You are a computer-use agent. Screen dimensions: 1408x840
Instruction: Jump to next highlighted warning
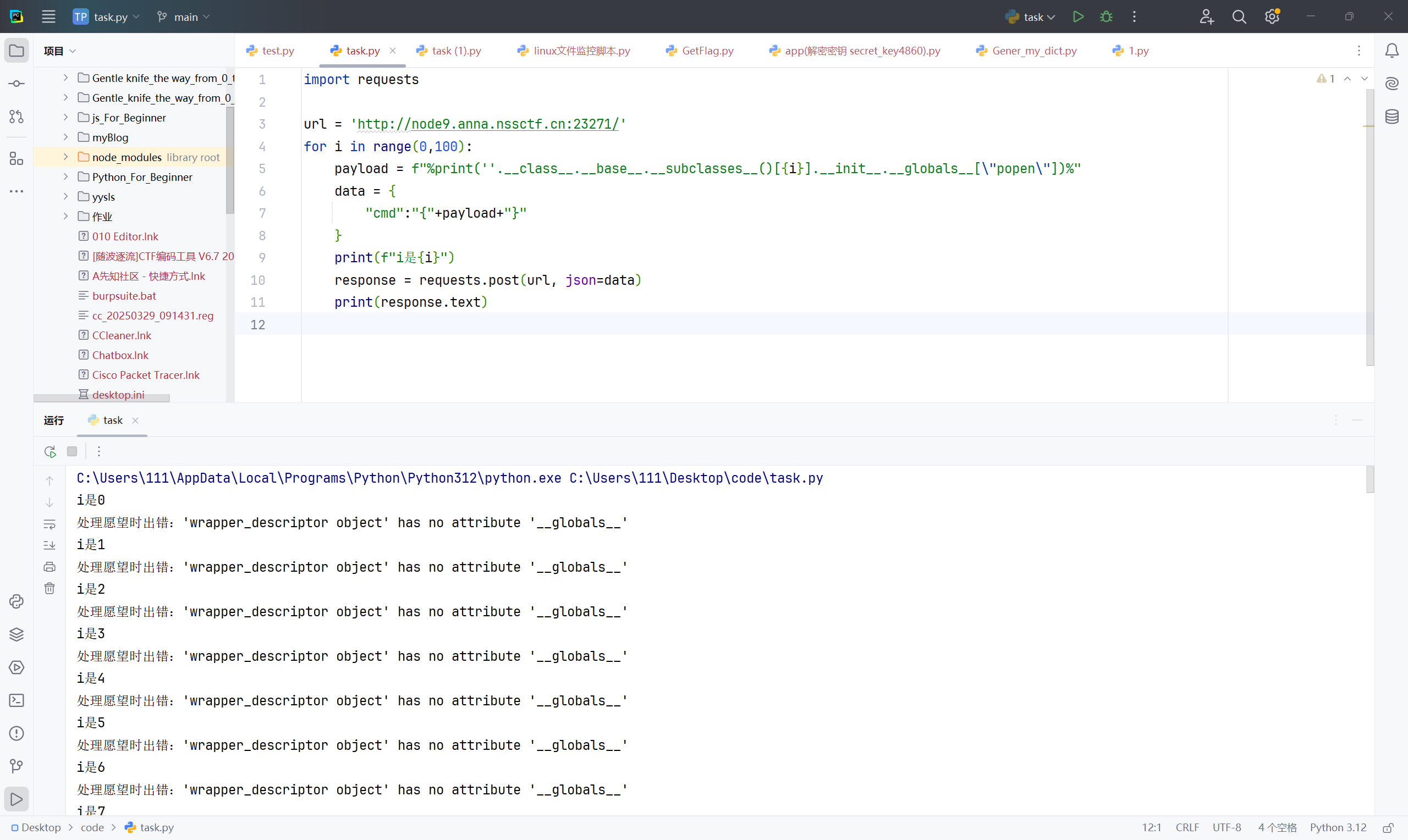1365,79
